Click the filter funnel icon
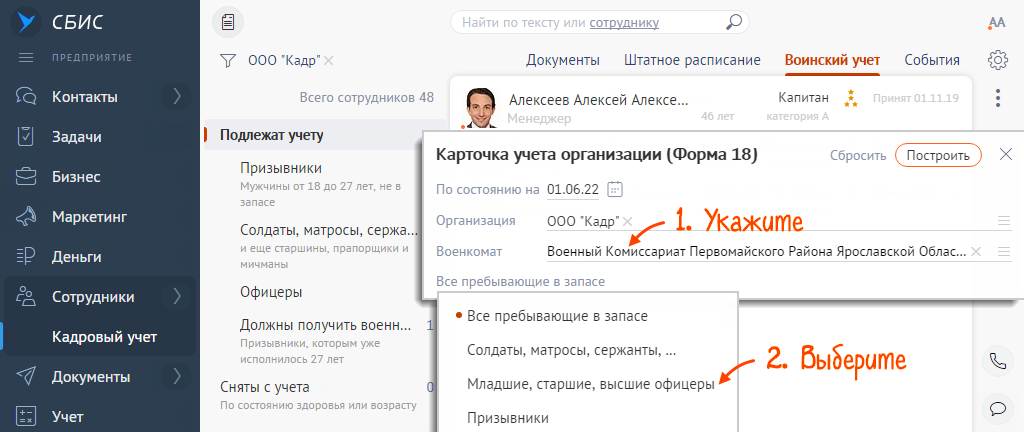Screen dimensions: 1024x432 click(x=227, y=61)
